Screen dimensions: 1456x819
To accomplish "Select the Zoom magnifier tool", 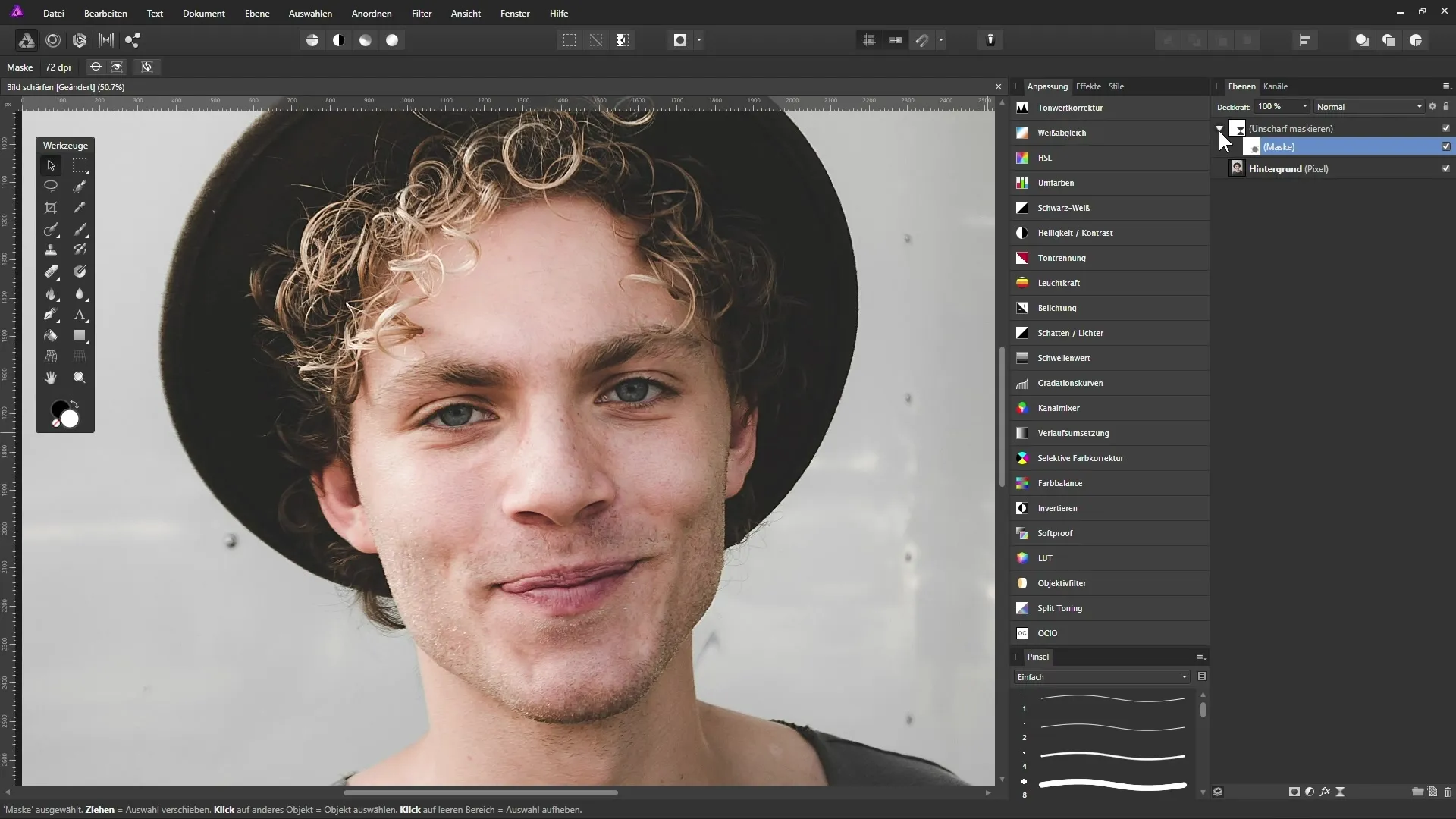I will 80,378.
